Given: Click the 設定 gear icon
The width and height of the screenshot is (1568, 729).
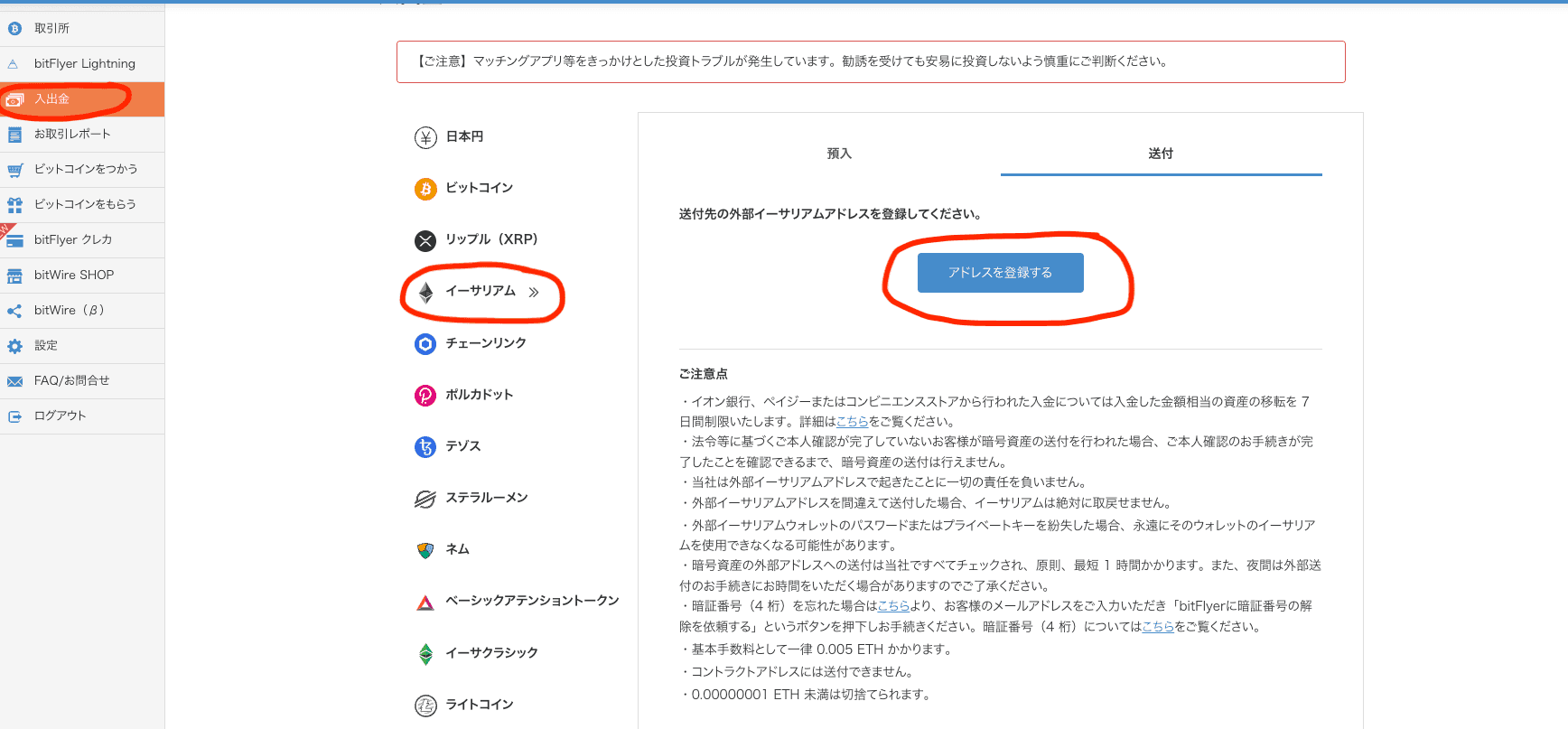Looking at the screenshot, I should click(x=14, y=346).
